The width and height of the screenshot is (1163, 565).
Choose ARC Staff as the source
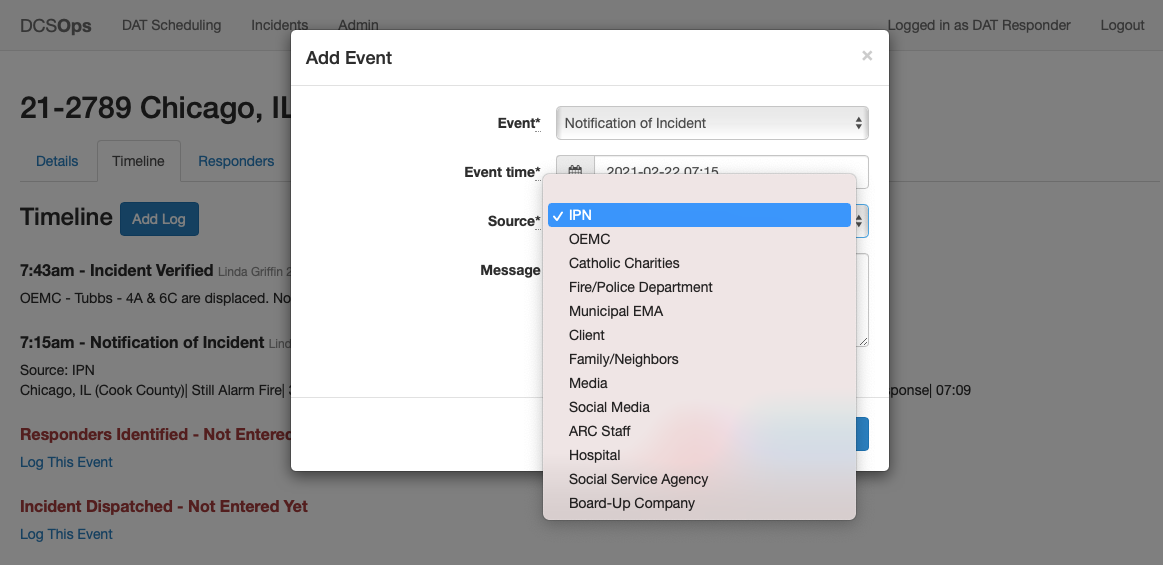pyautogui.click(x=699, y=431)
